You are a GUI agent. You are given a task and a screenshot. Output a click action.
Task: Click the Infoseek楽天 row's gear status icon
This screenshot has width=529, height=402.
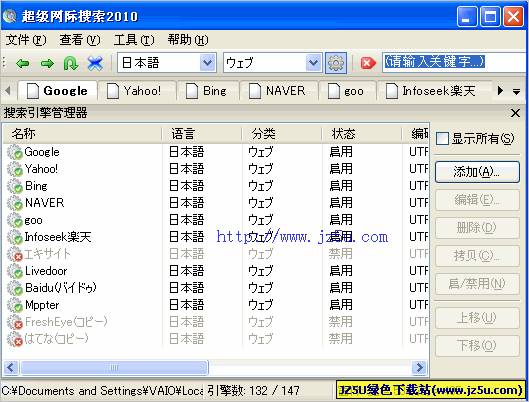pyautogui.click(x=15, y=237)
